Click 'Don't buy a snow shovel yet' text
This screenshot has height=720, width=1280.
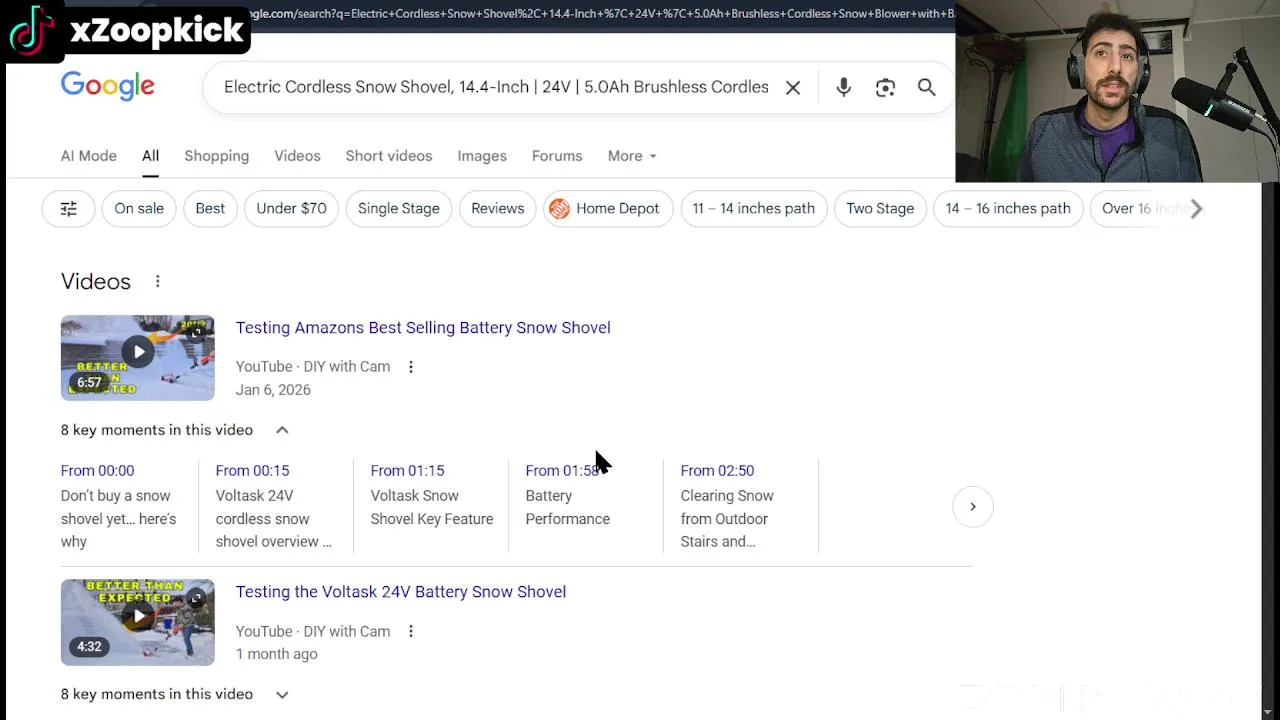118,519
